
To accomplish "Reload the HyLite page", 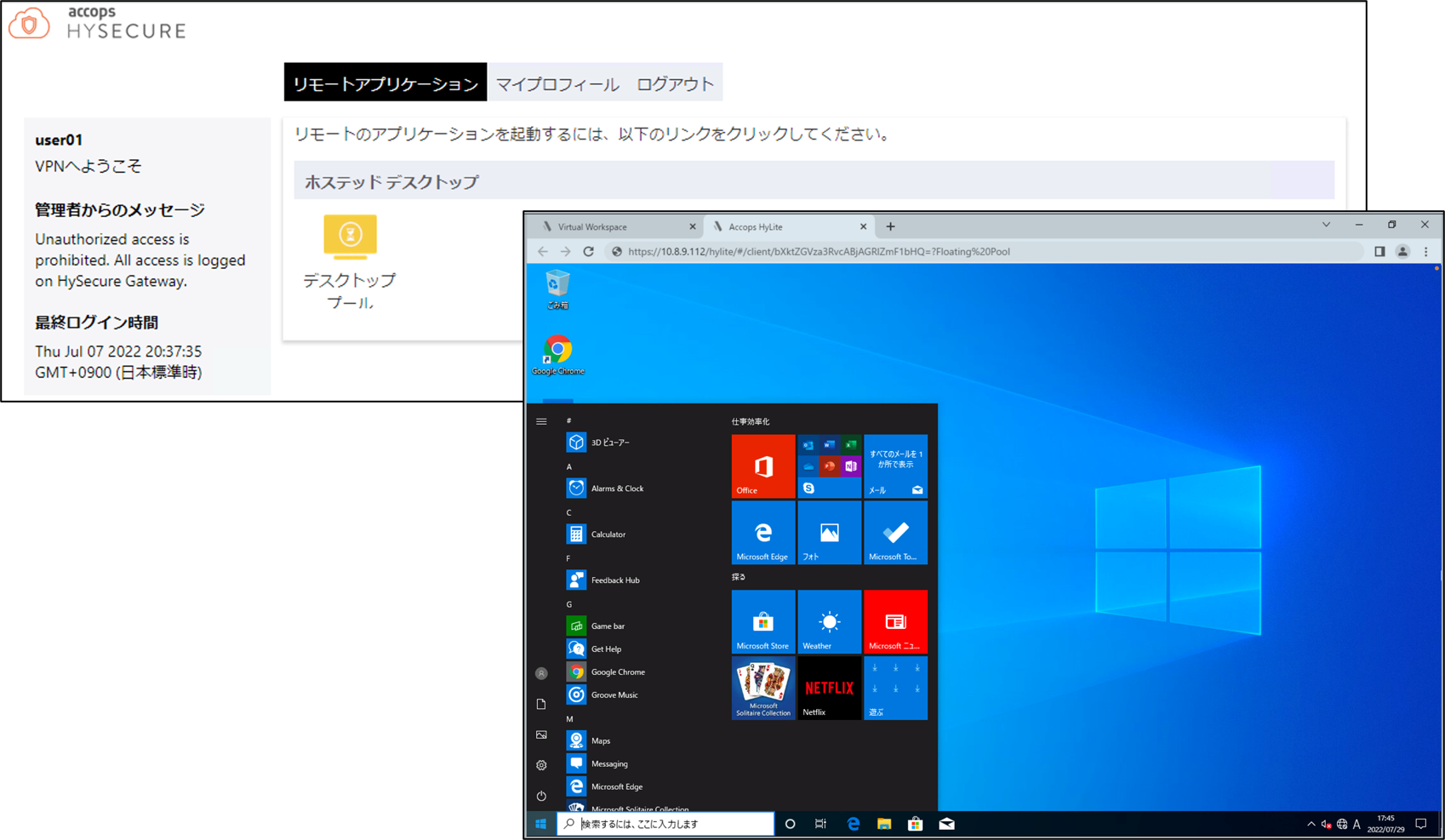I will 588,252.
